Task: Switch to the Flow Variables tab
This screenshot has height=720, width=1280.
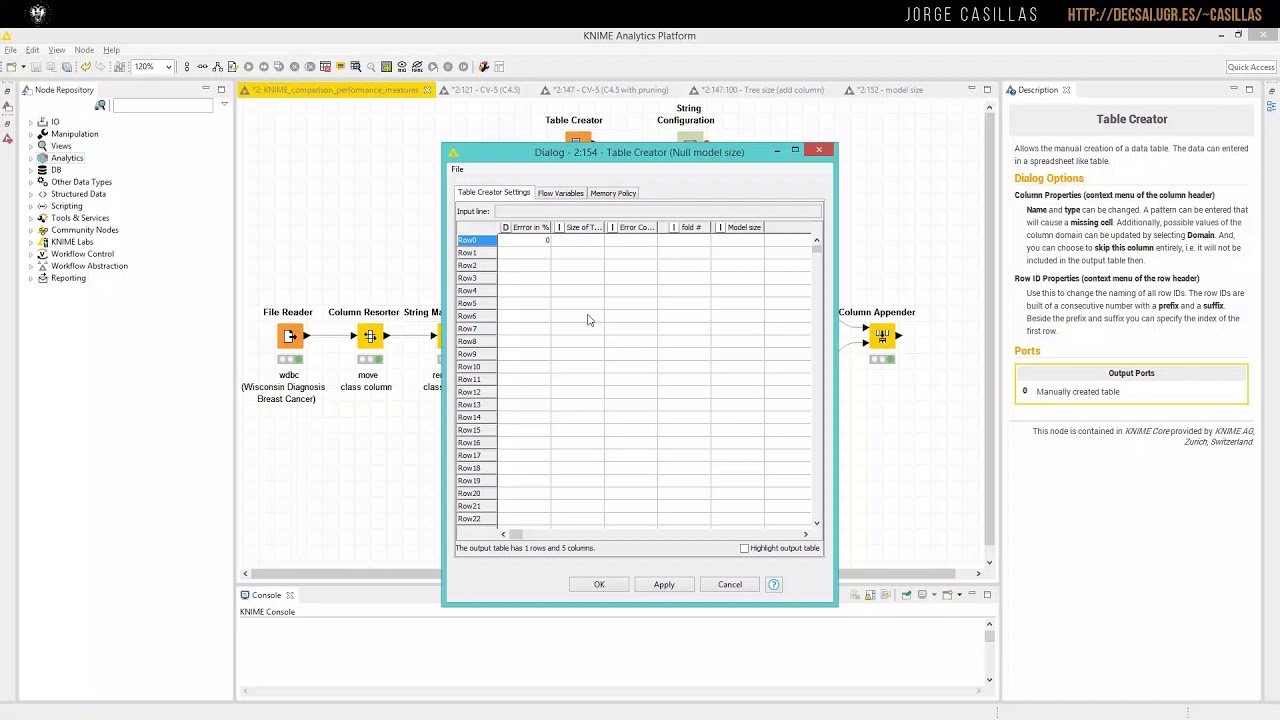Action: 560,193
